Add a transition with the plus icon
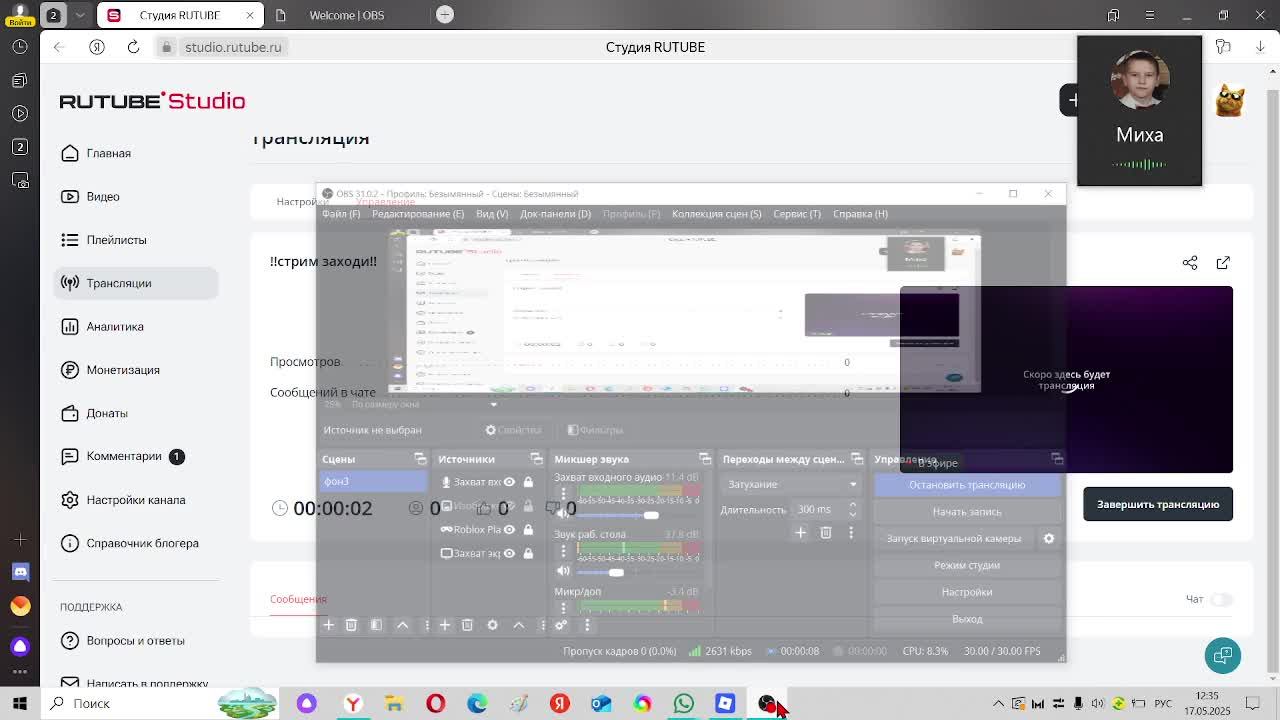Viewport: 1280px width, 720px height. [800, 533]
